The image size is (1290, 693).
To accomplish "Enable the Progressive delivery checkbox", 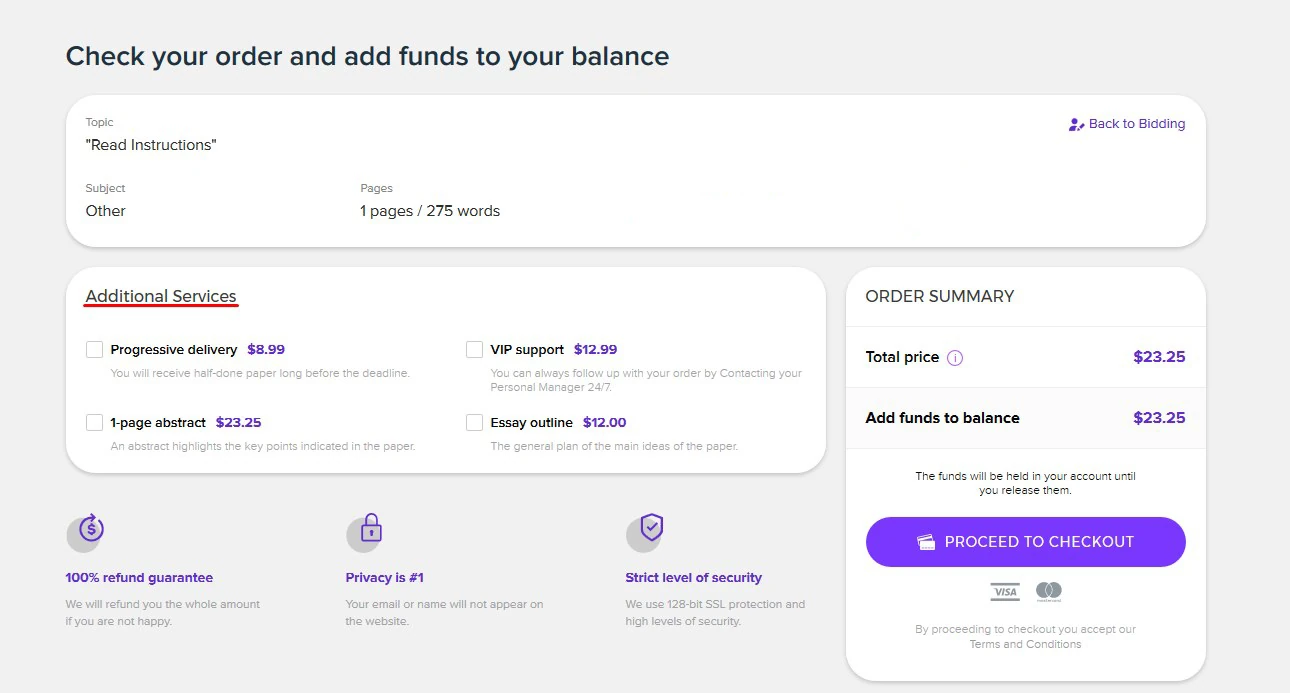I will (x=94, y=349).
